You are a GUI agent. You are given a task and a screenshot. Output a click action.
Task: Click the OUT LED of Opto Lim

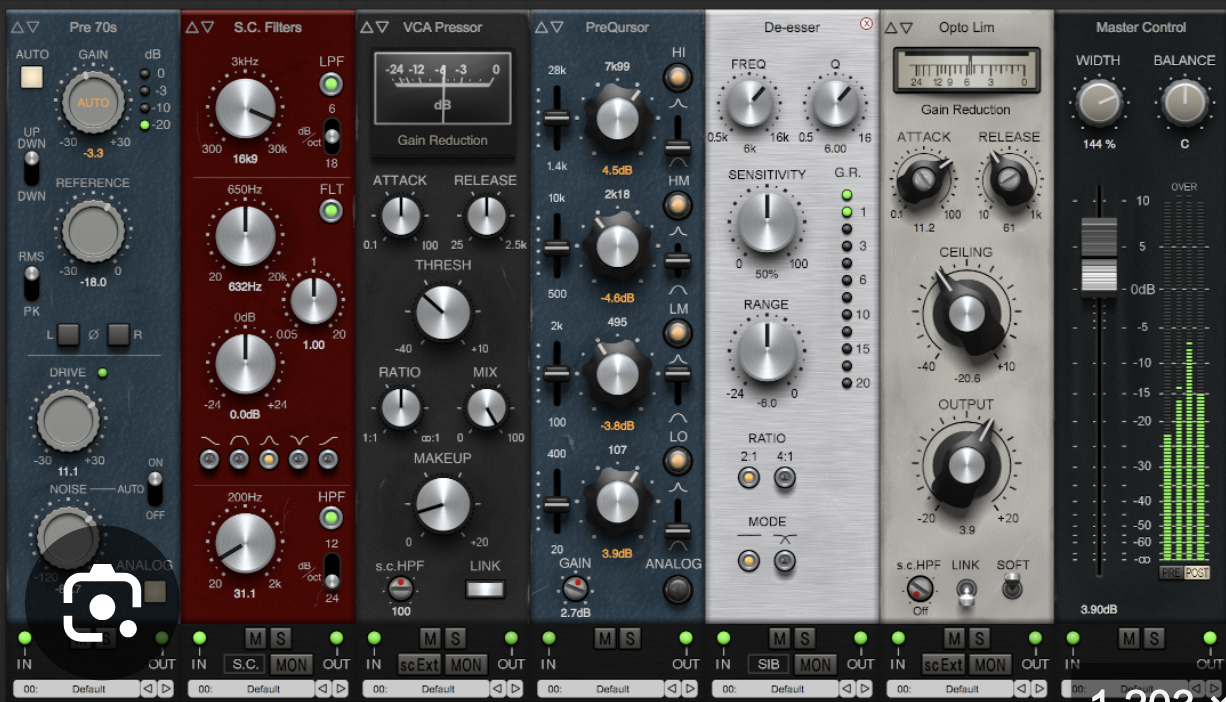coord(1035,638)
